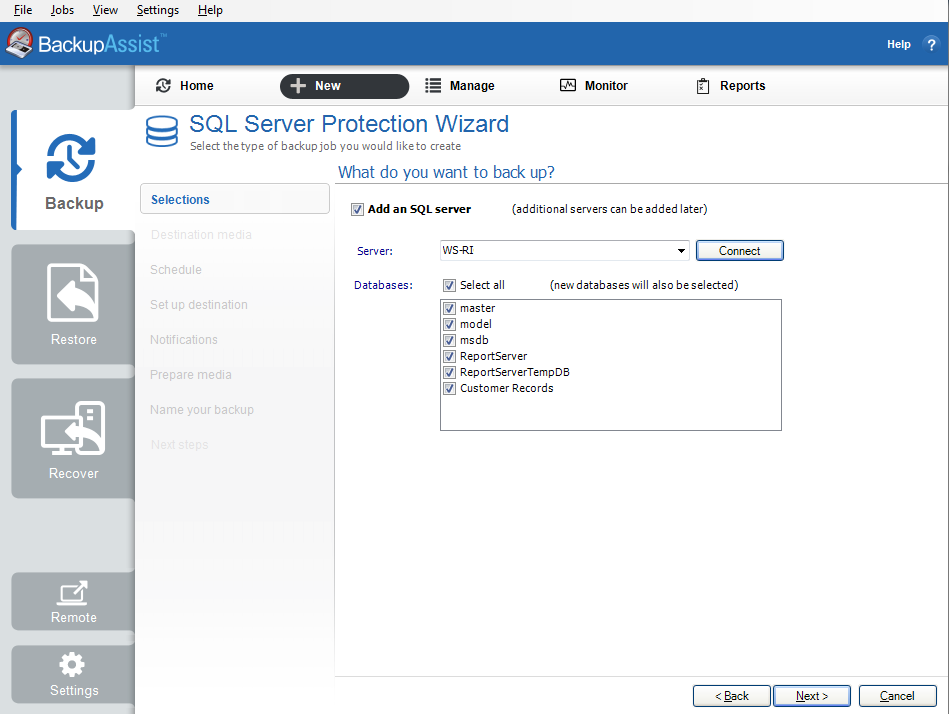Select the Selections wizard step
The width and height of the screenshot is (949, 714).
[235, 199]
